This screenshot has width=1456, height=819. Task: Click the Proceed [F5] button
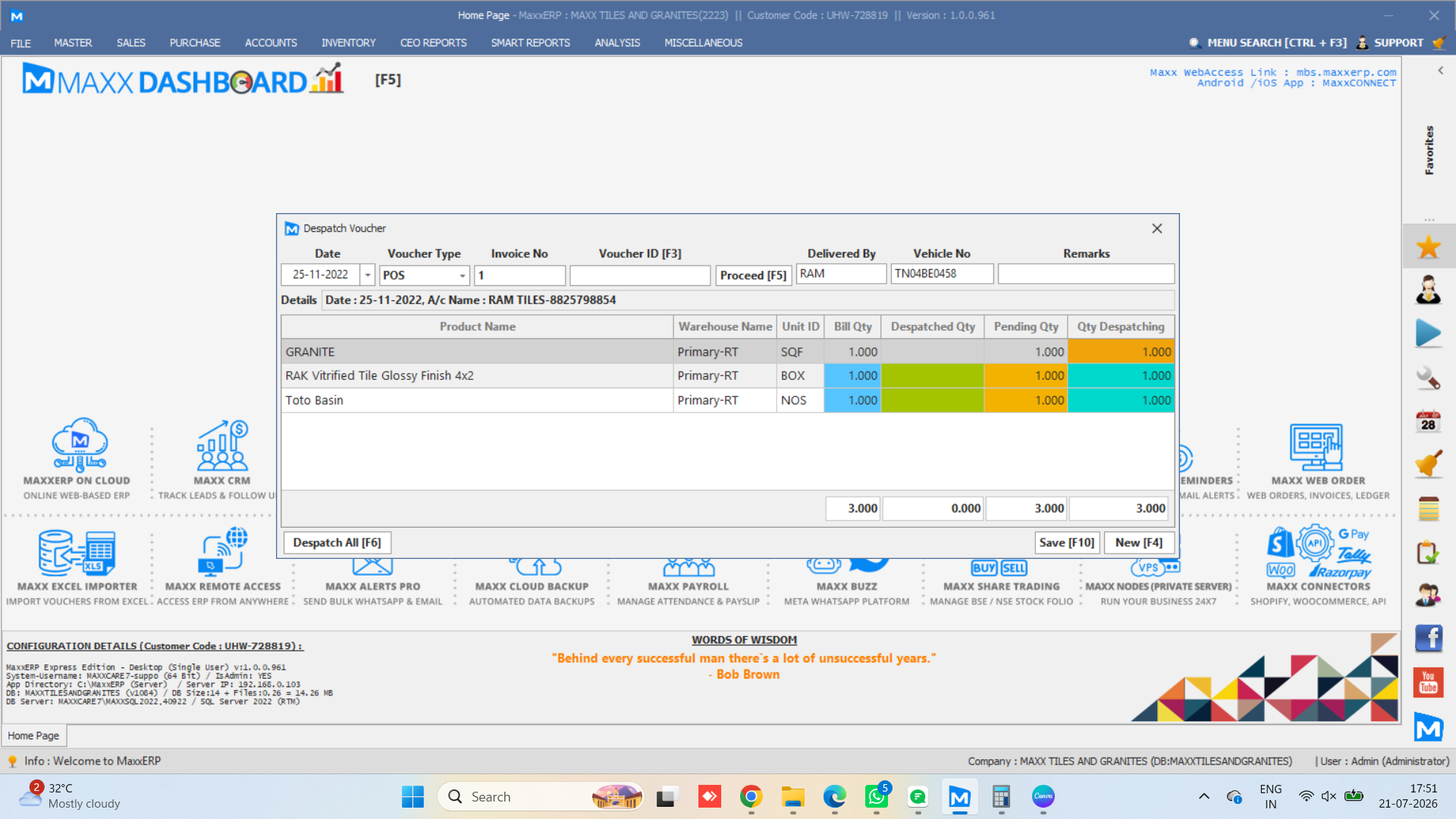coord(753,275)
